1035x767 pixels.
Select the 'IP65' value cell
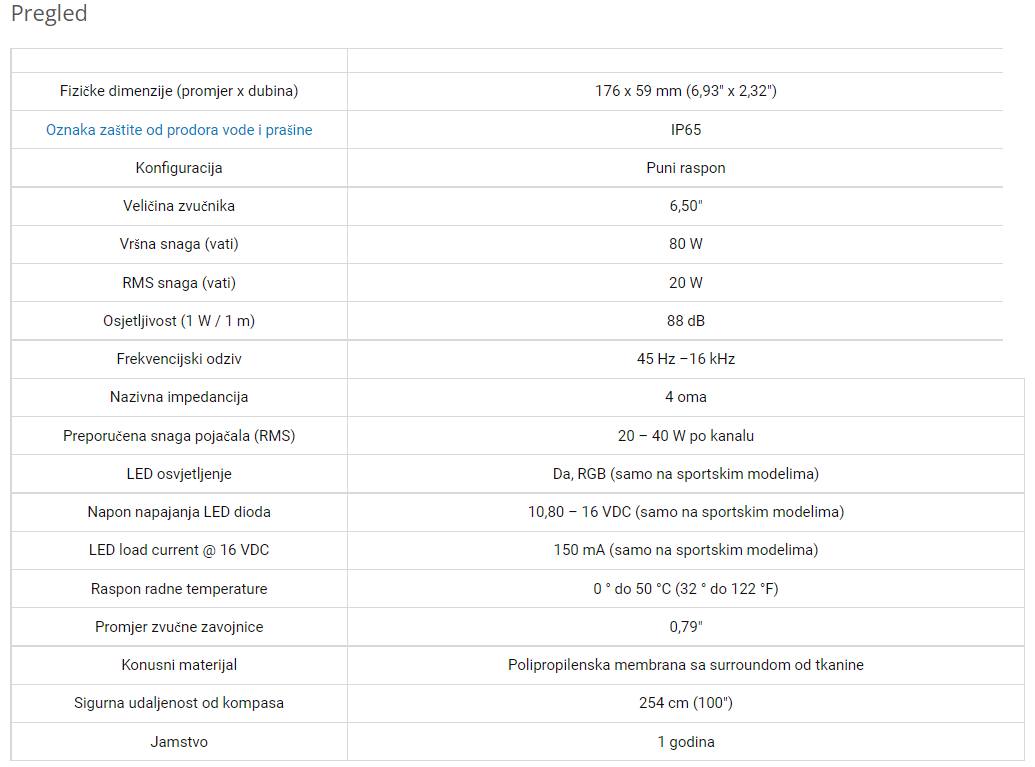[686, 130]
